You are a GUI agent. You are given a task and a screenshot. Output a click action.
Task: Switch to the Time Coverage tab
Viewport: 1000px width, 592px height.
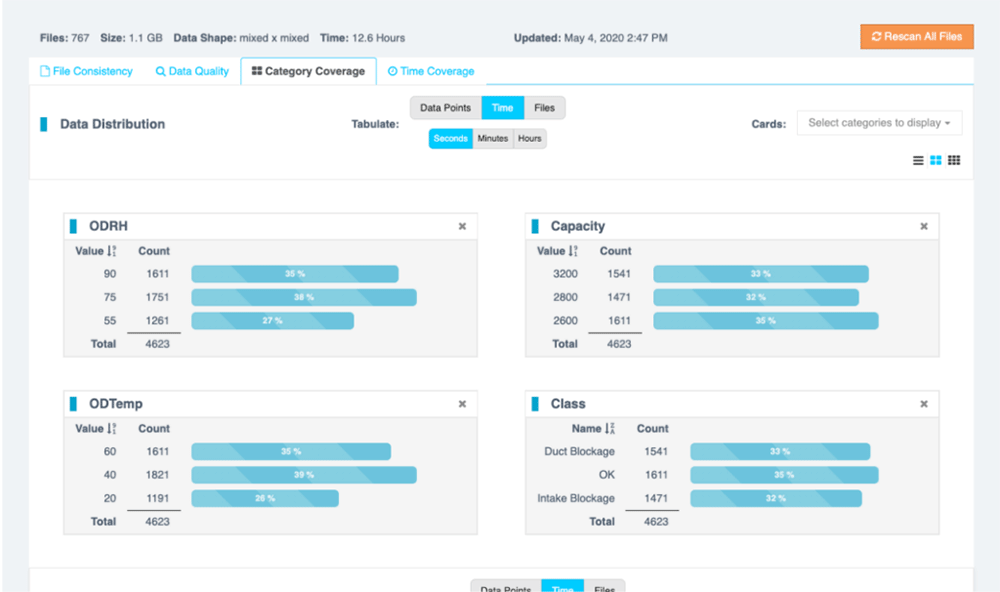(431, 72)
